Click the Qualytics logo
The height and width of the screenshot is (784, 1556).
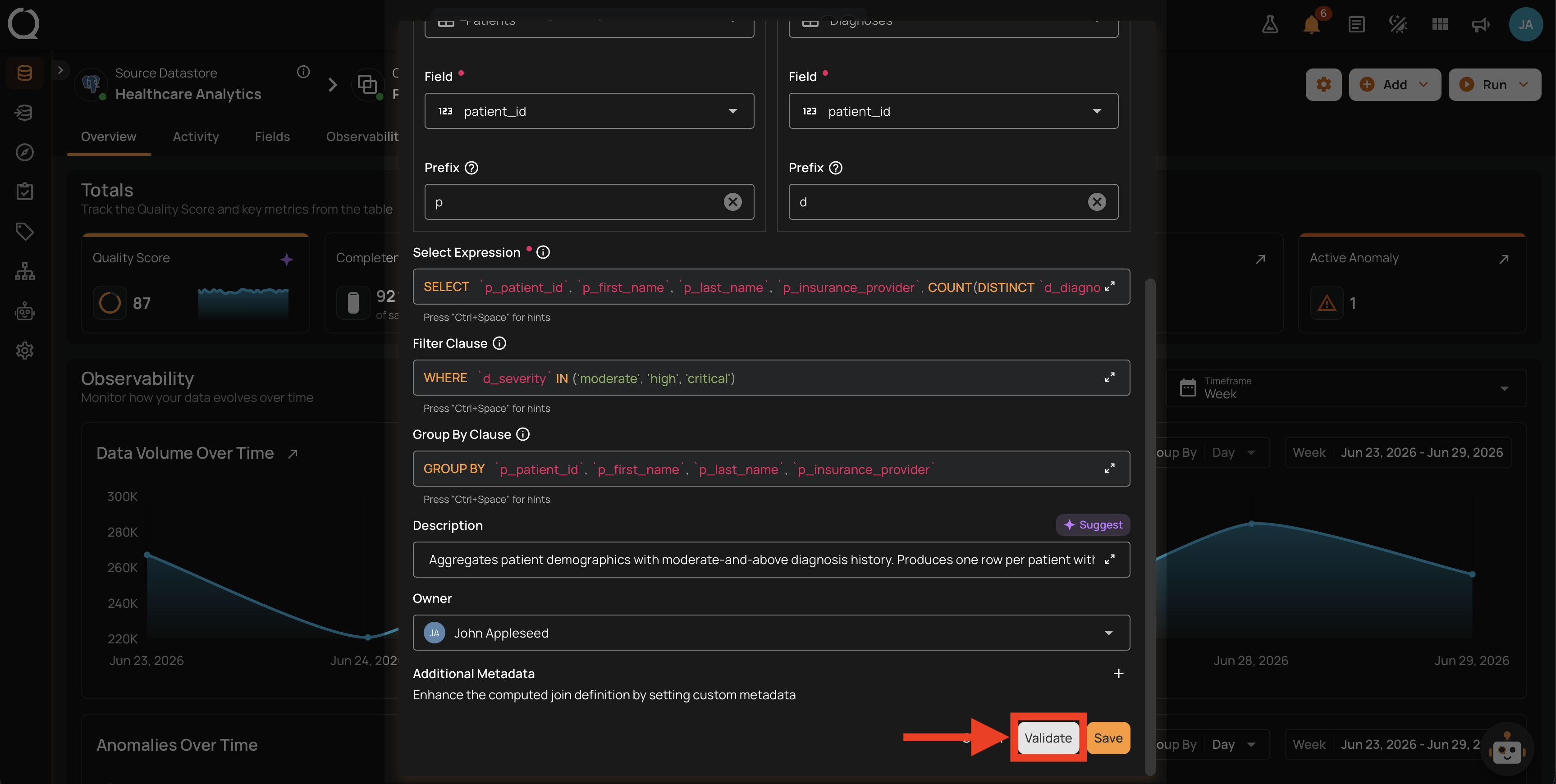tap(23, 23)
